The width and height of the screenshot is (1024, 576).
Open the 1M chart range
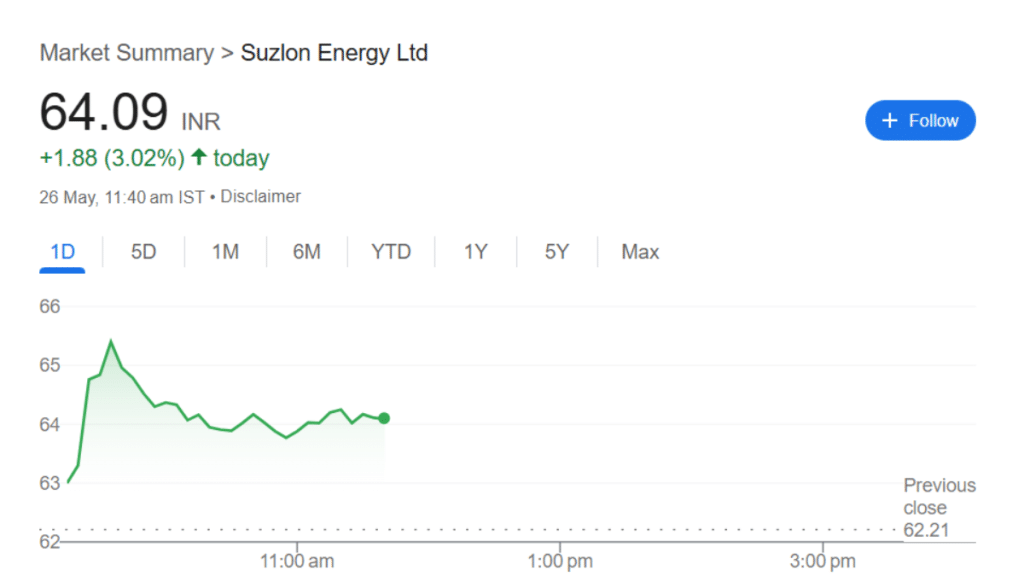point(225,251)
